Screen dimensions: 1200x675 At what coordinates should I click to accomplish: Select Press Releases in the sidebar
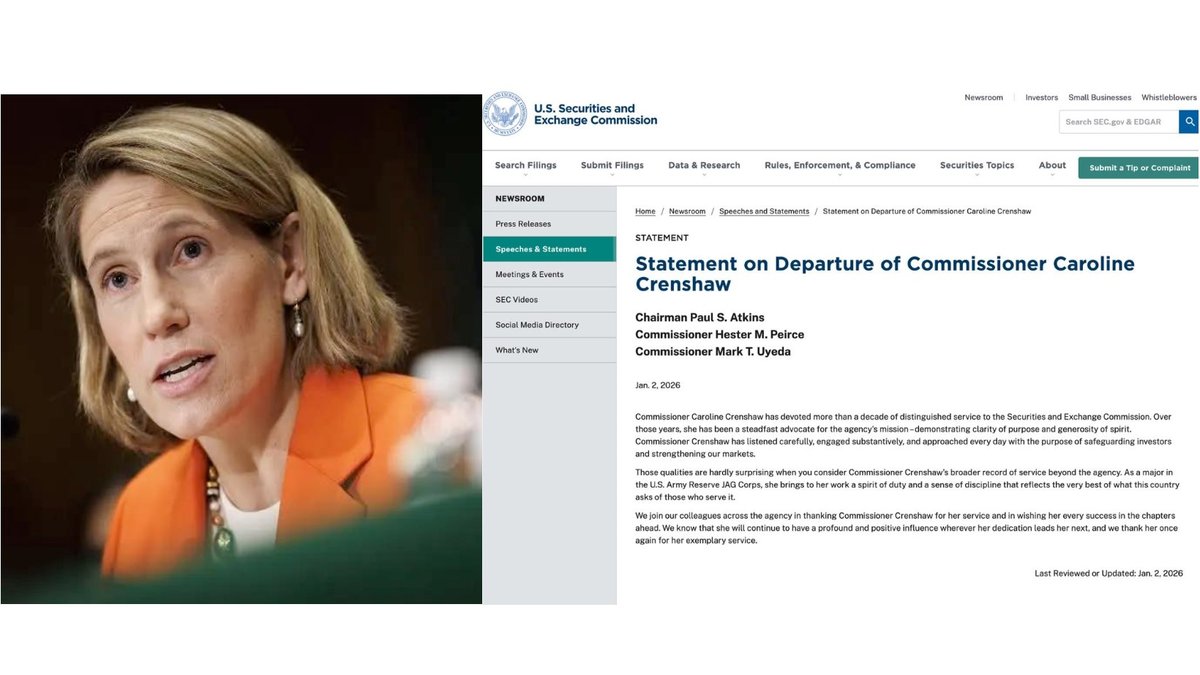click(523, 224)
